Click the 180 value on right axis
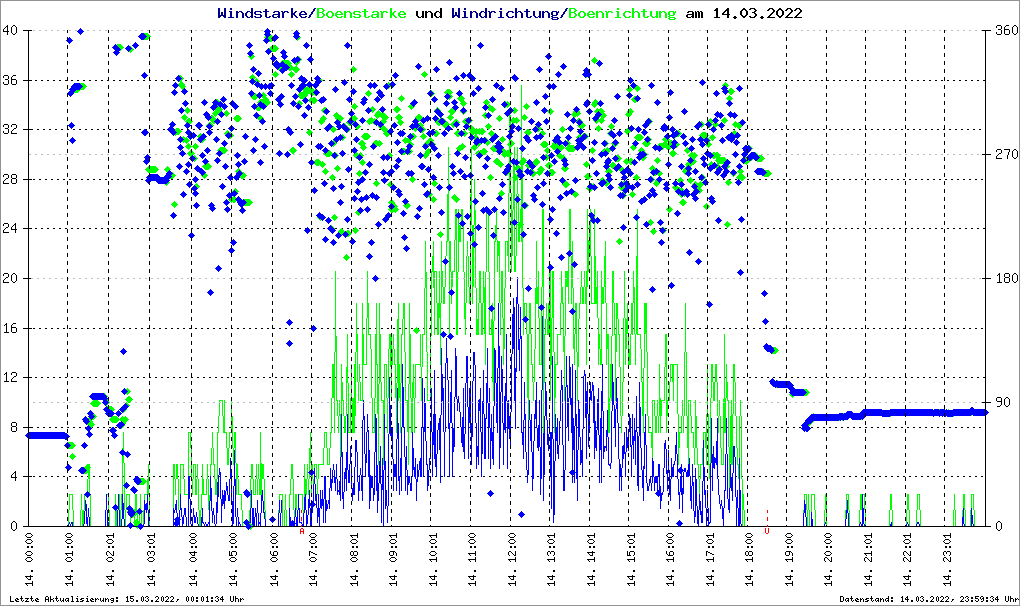The height and width of the screenshot is (606, 1020). tap(1003, 278)
